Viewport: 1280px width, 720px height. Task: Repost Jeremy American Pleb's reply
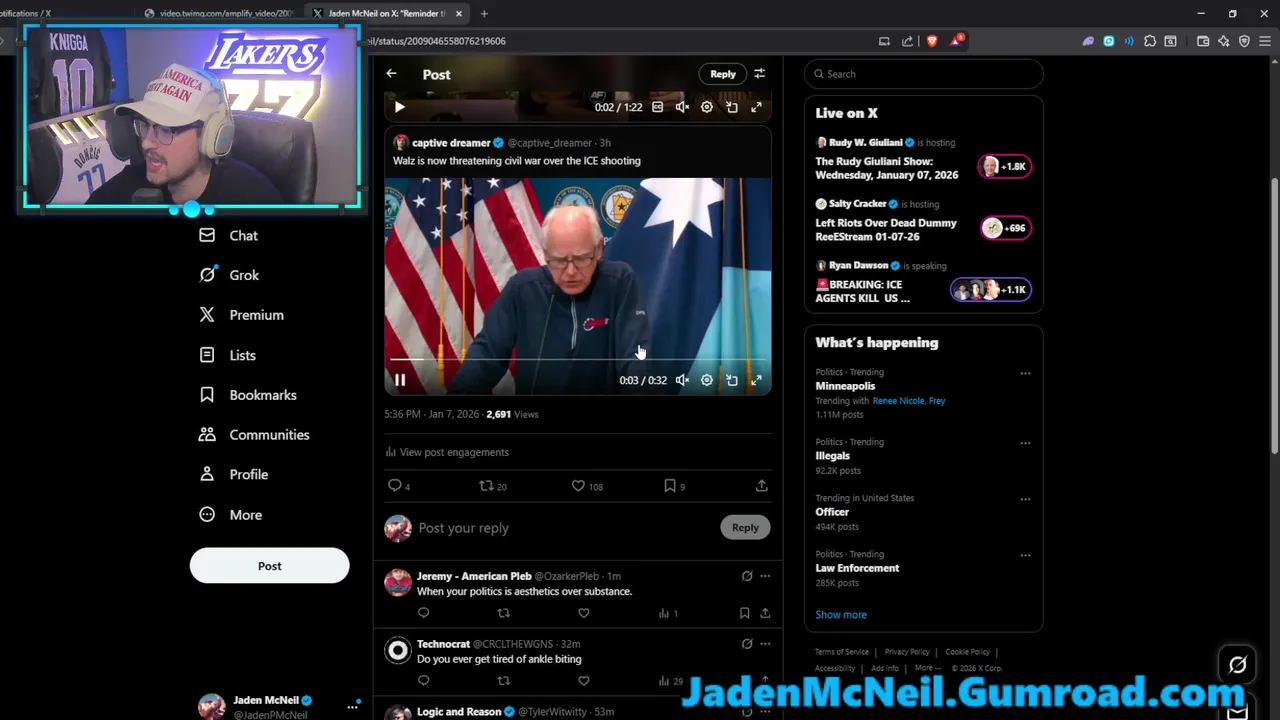point(503,613)
